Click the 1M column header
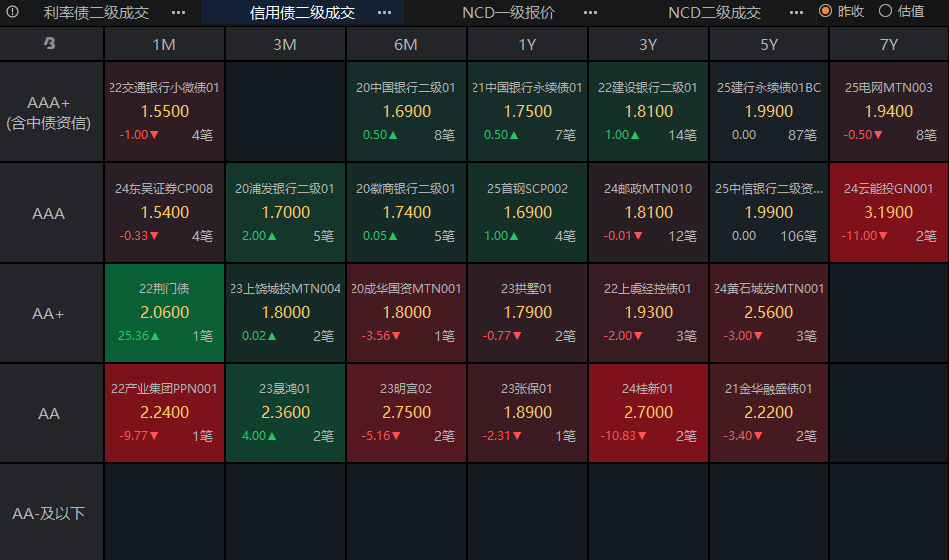This screenshot has width=949, height=560. (x=164, y=44)
